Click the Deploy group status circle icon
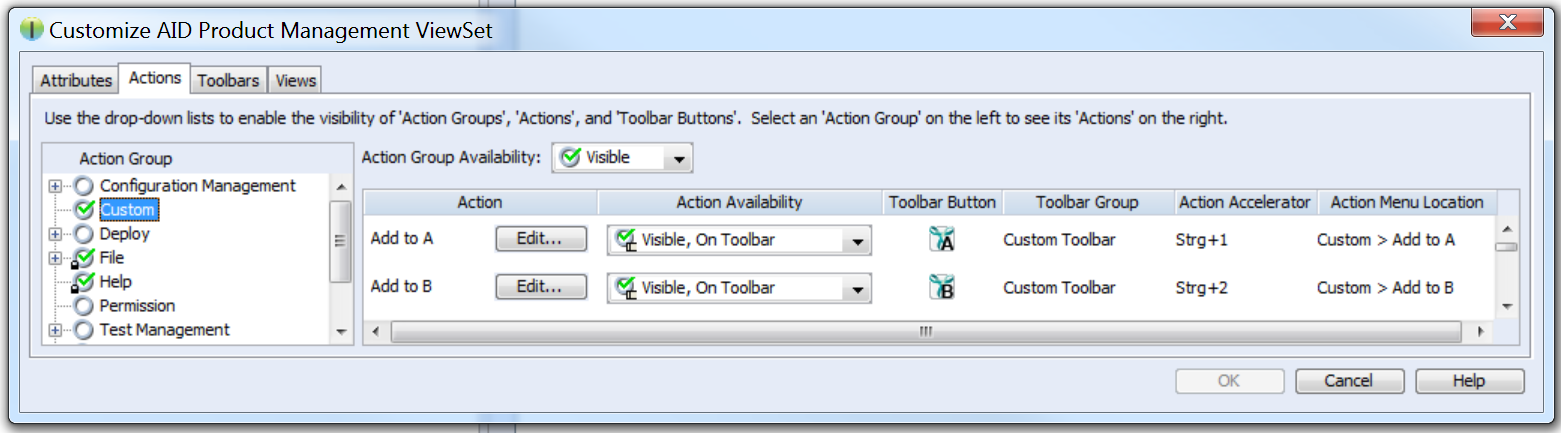 point(84,234)
